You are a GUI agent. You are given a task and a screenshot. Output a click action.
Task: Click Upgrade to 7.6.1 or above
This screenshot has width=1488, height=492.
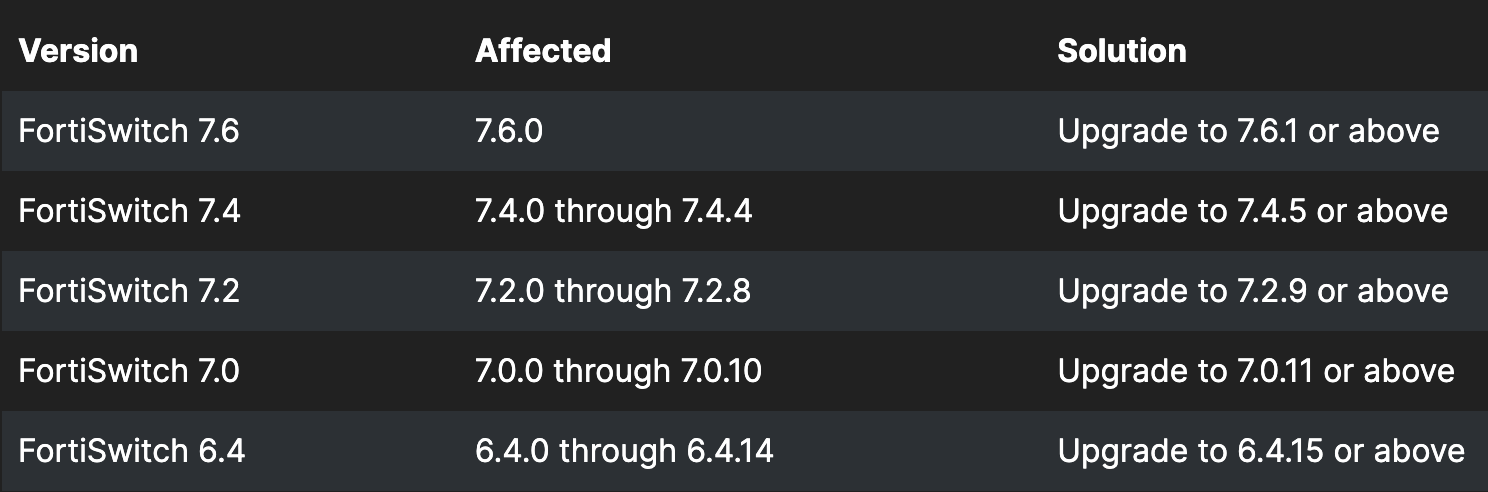(1248, 131)
